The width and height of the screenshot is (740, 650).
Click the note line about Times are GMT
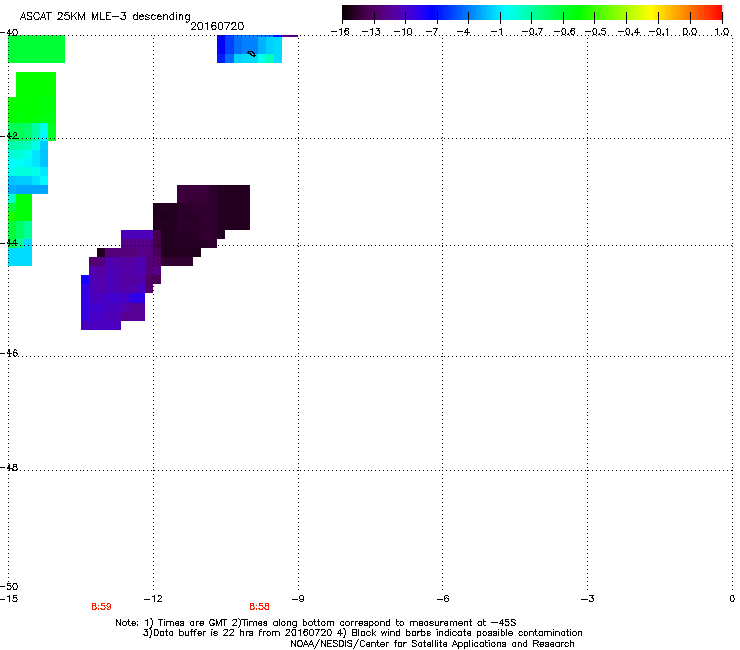(316, 623)
